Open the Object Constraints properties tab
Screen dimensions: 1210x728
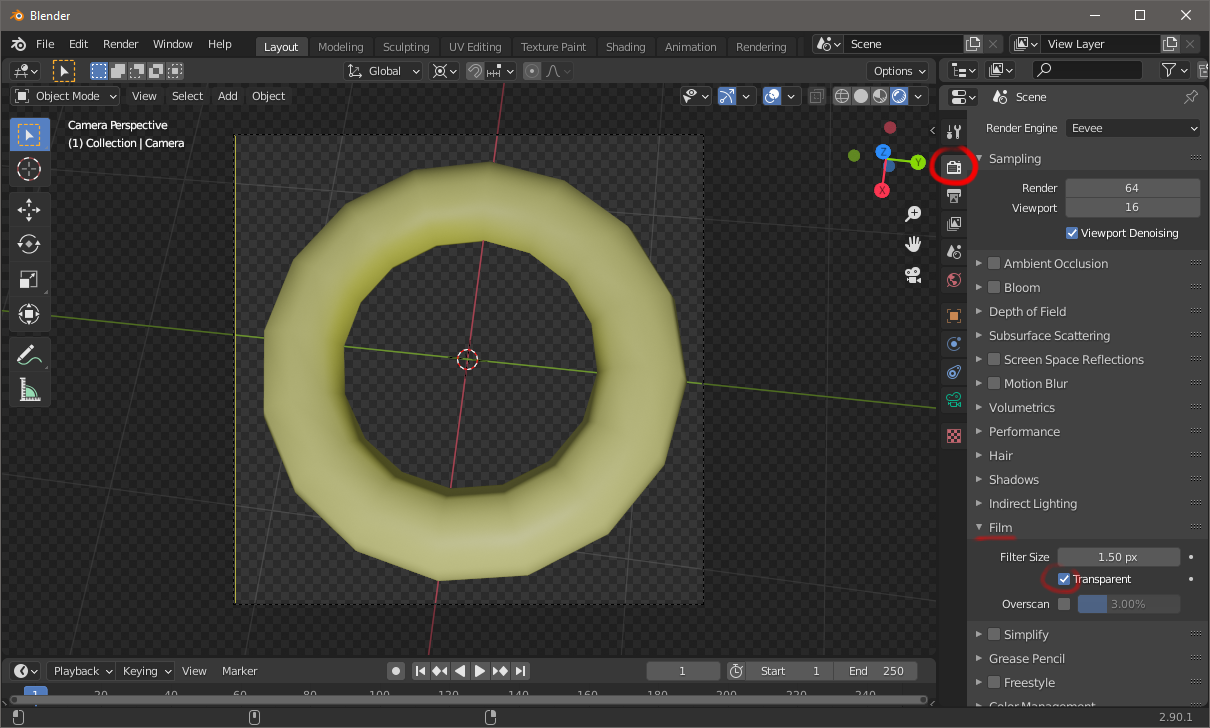click(x=954, y=372)
